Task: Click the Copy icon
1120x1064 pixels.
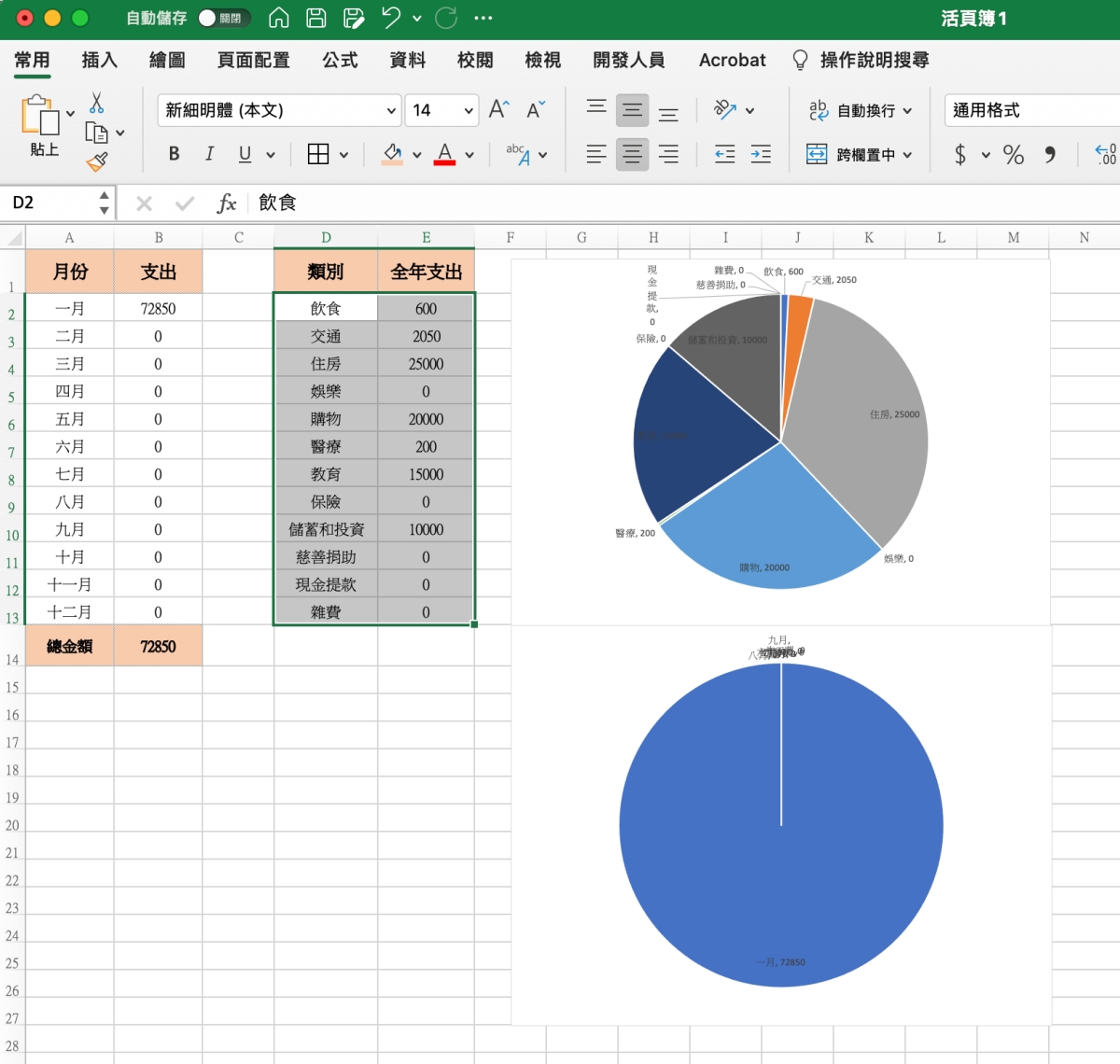Action: 96,133
